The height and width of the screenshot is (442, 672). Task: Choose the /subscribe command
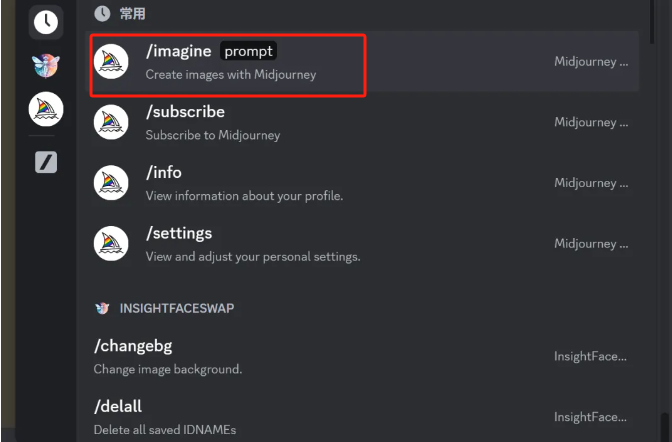(362, 122)
